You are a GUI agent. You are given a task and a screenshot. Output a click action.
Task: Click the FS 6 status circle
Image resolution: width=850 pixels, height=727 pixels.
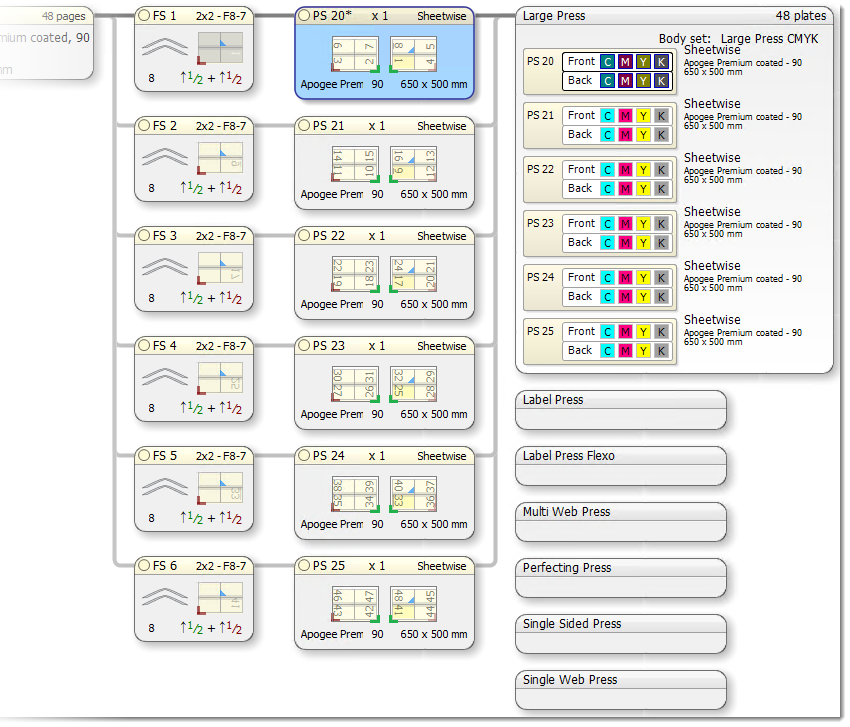click(x=144, y=565)
